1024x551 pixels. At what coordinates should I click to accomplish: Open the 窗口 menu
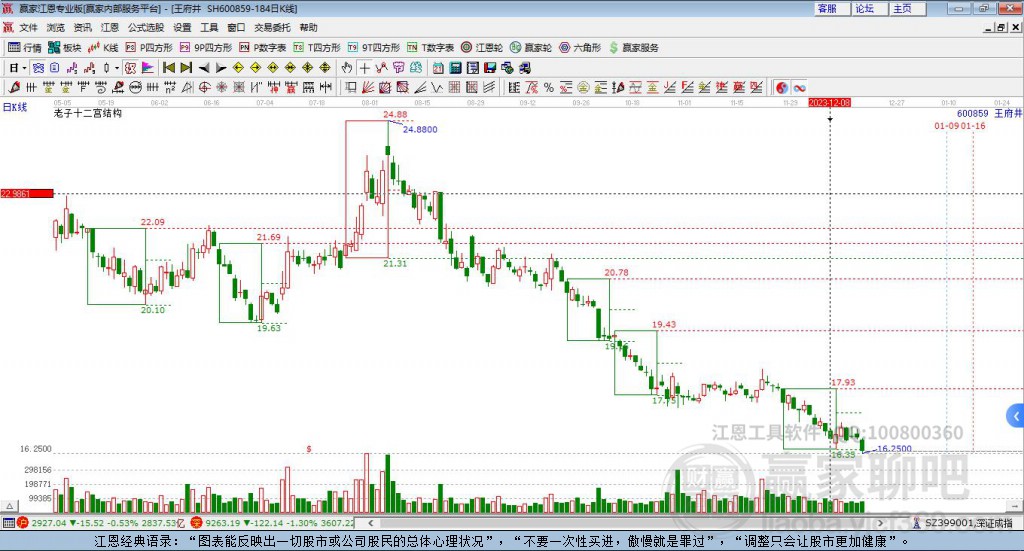(x=236, y=27)
